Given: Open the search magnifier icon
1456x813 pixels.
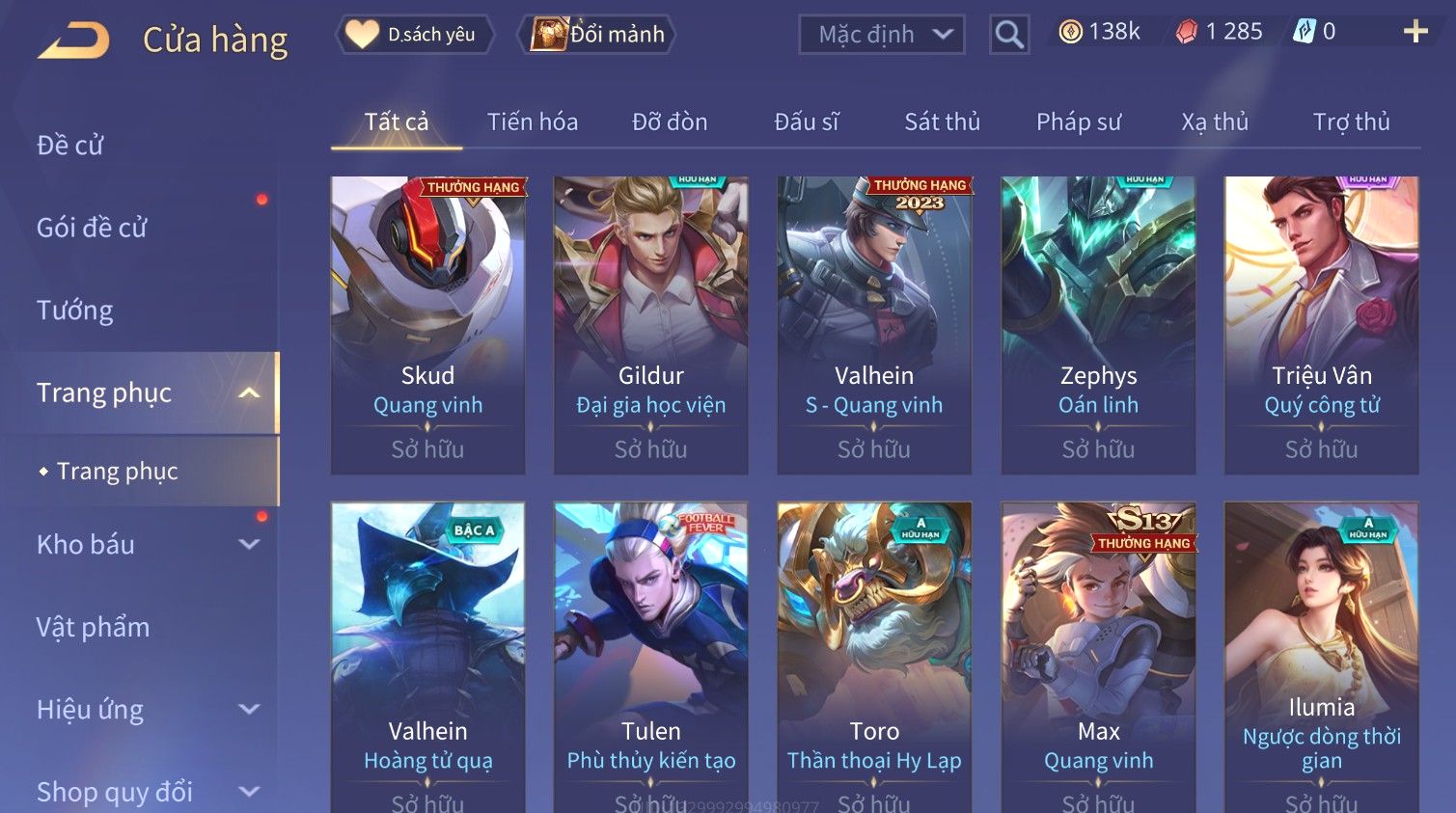Looking at the screenshot, I should (1009, 35).
